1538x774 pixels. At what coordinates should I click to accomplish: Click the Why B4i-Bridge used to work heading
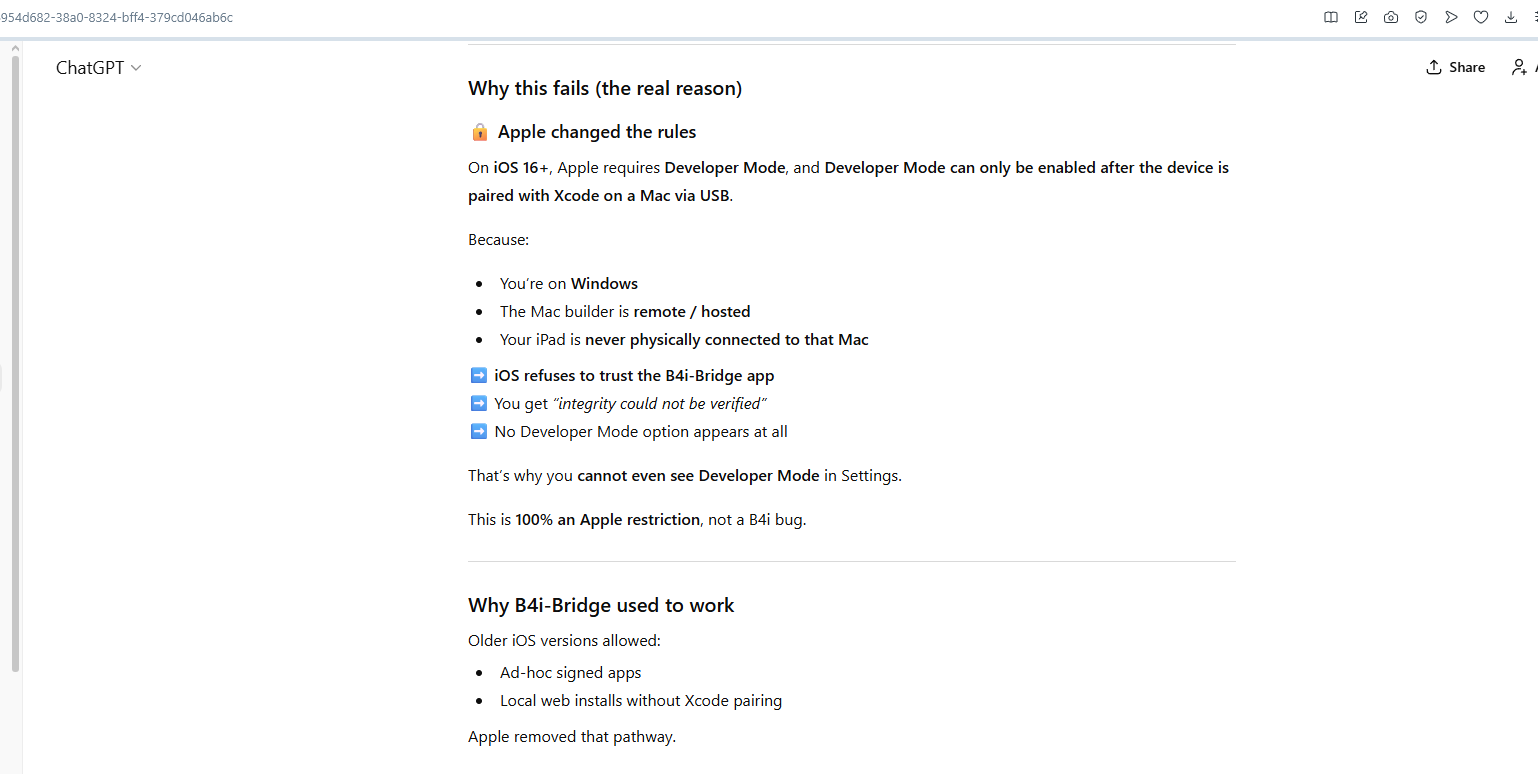tap(601, 605)
